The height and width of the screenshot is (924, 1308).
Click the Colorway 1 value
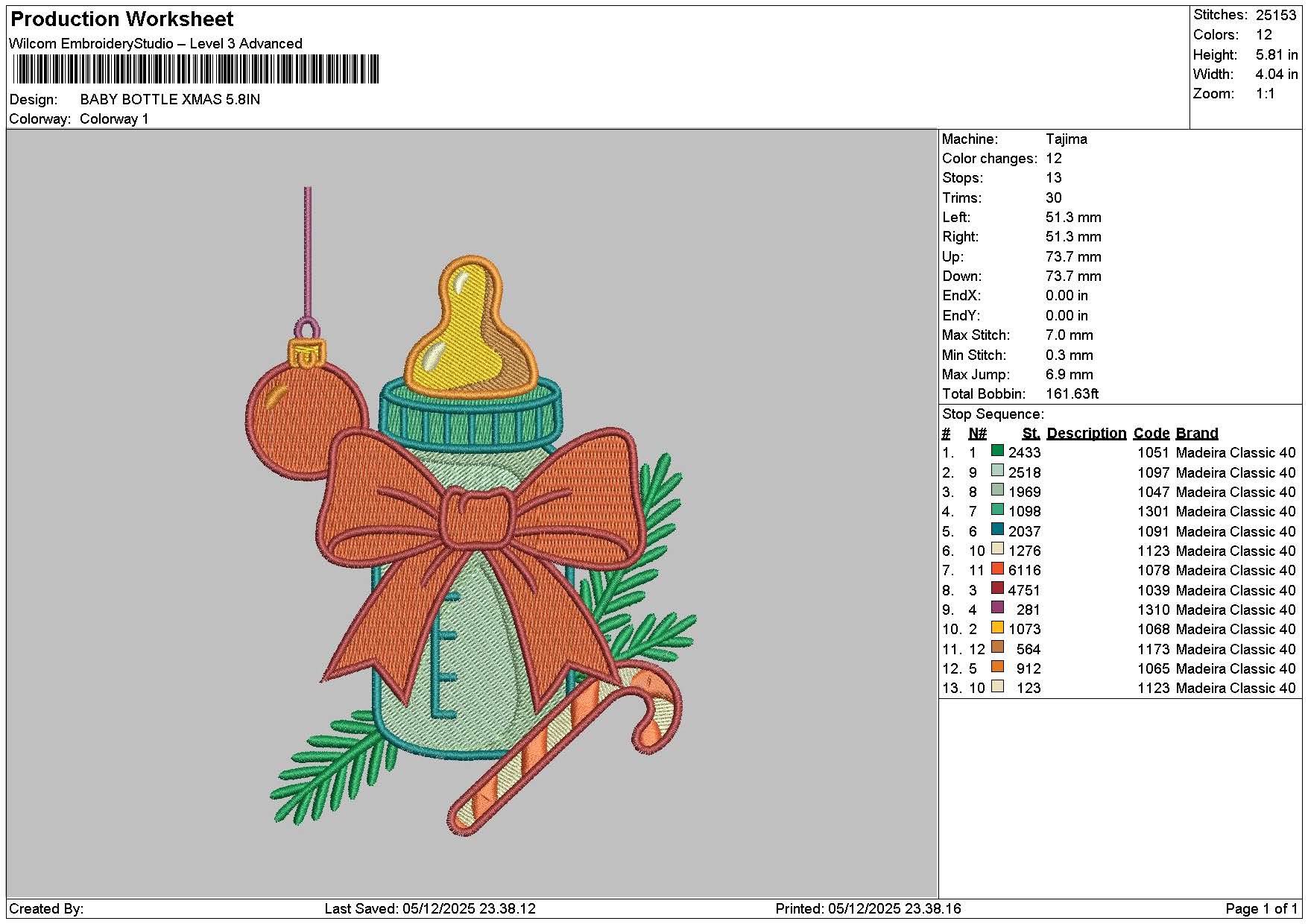[x=114, y=118]
